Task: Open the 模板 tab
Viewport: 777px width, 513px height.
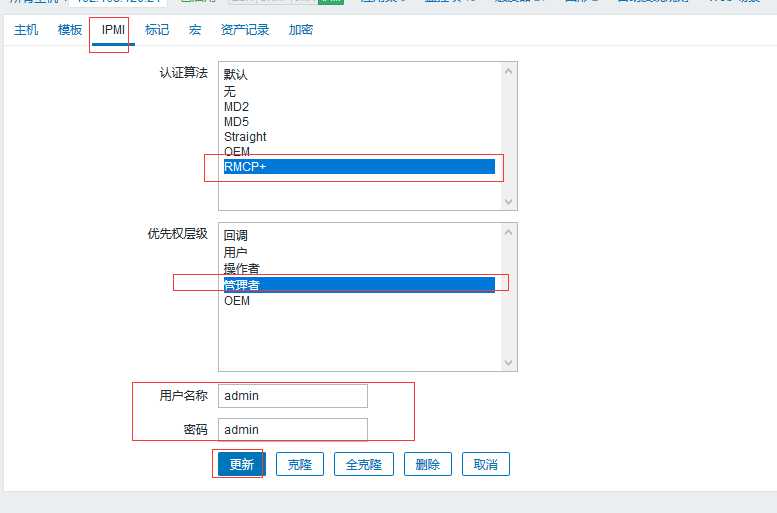Action: pyautogui.click(x=70, y=30)
